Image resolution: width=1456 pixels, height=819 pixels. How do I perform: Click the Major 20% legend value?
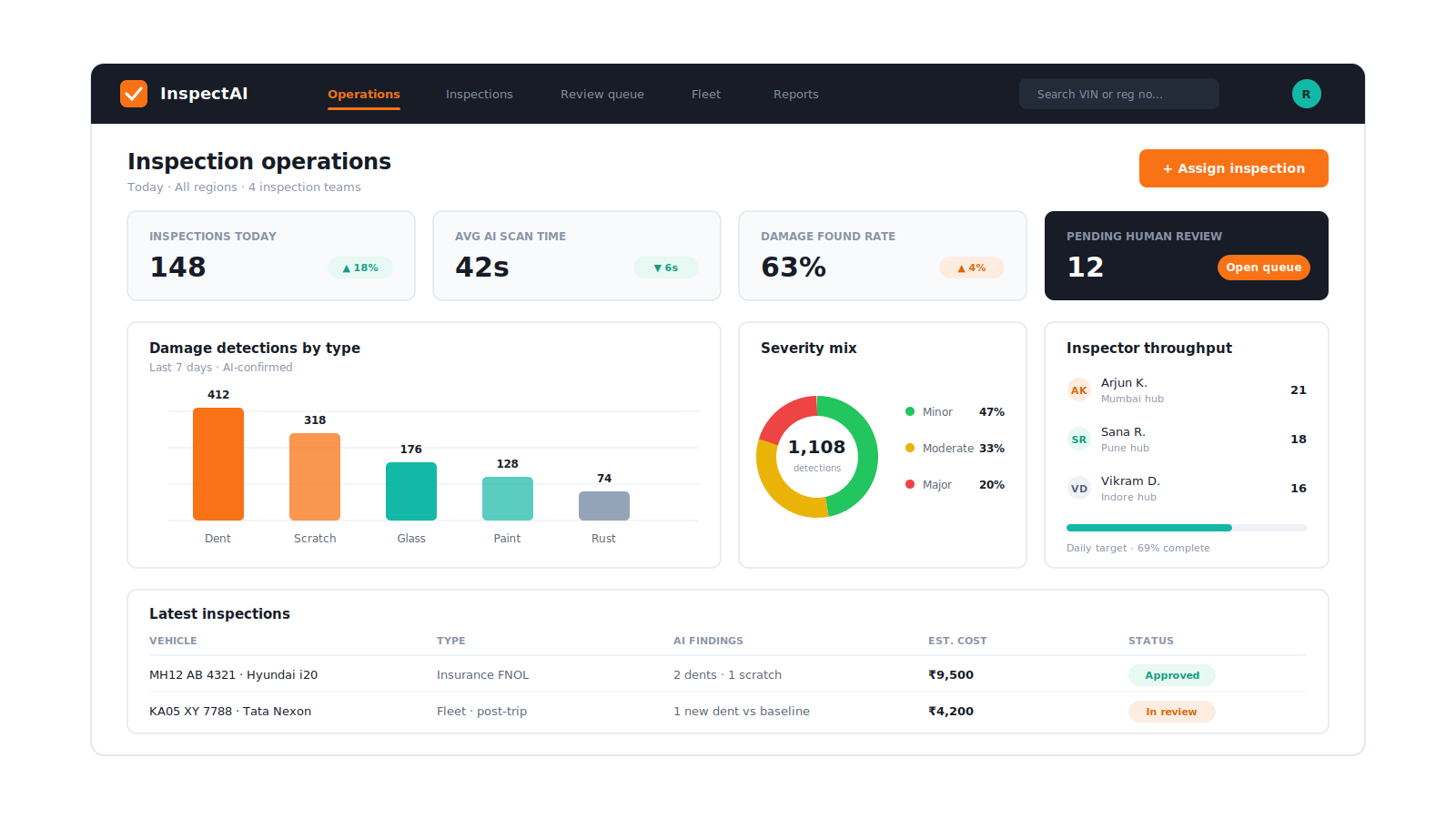(x=992, y=485)
